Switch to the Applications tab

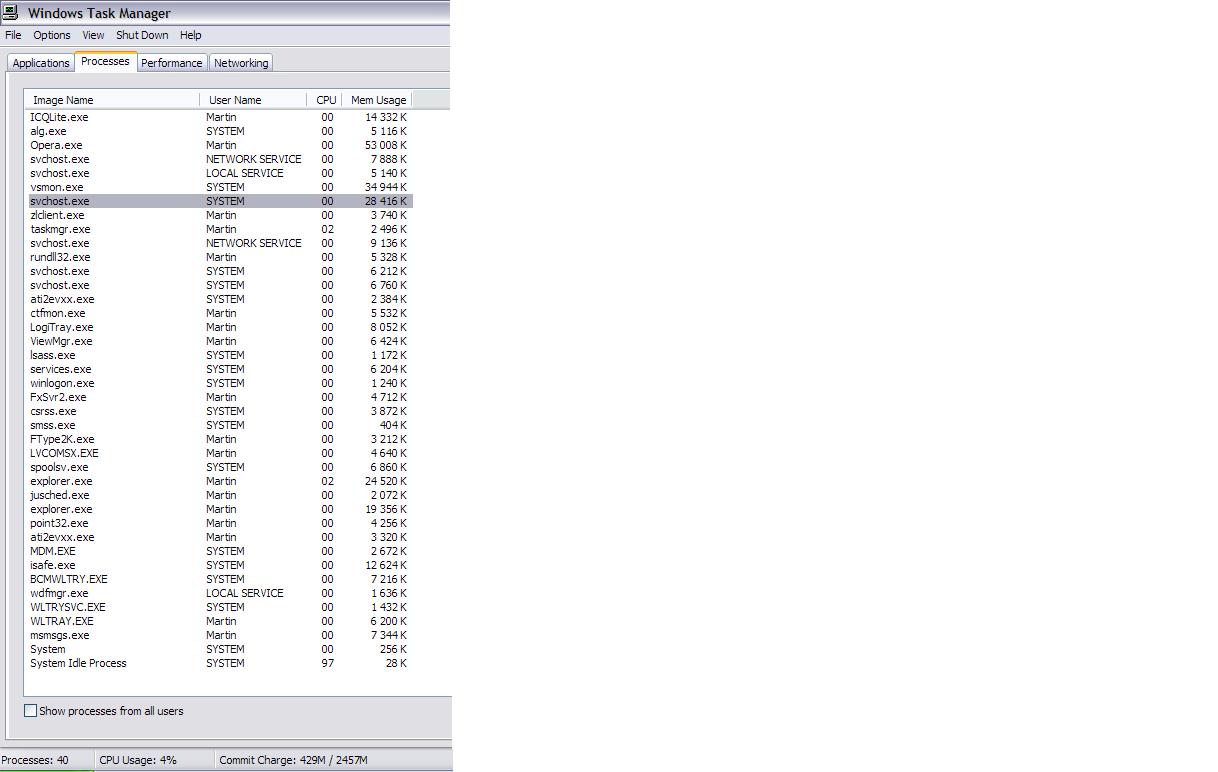[41, 63]
